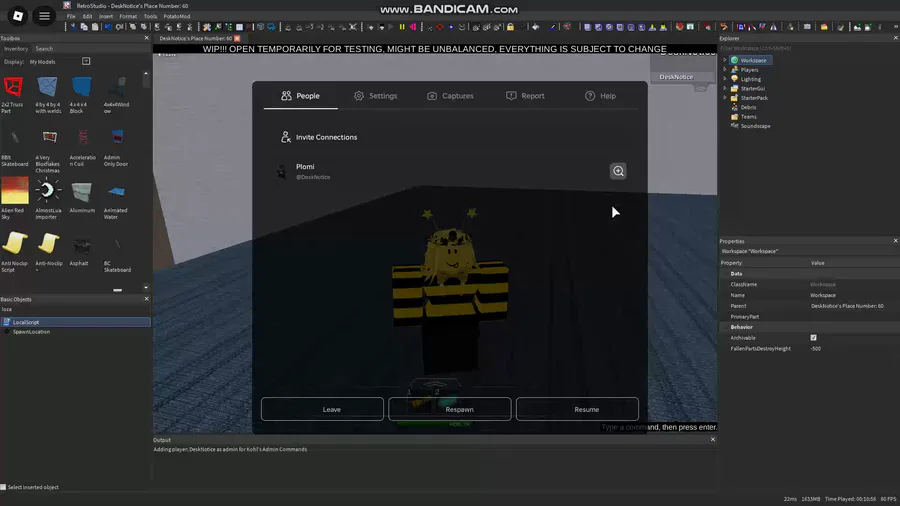Click the Explorer filter field

(809, 48)
